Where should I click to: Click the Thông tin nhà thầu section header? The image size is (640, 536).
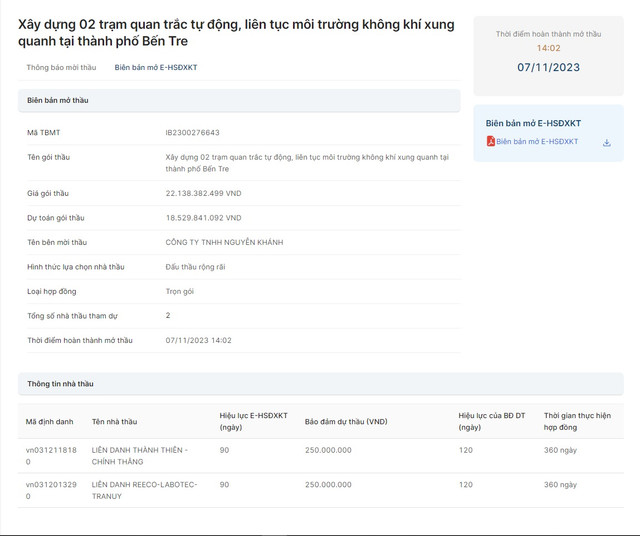tap(60, 384)
